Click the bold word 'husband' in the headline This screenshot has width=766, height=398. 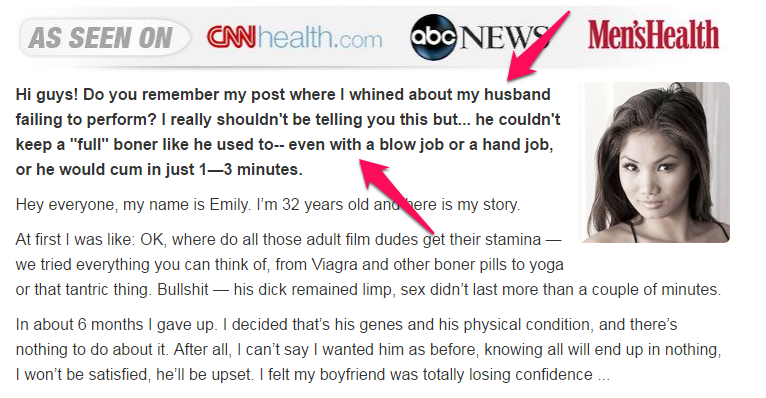[x=517, y=94]
